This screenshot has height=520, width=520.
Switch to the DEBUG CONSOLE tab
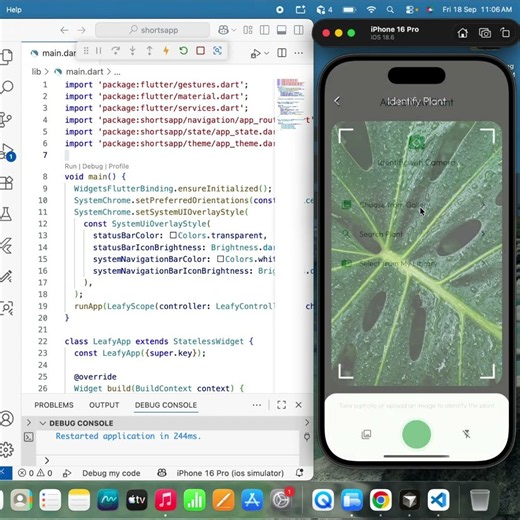click(166, 405)
